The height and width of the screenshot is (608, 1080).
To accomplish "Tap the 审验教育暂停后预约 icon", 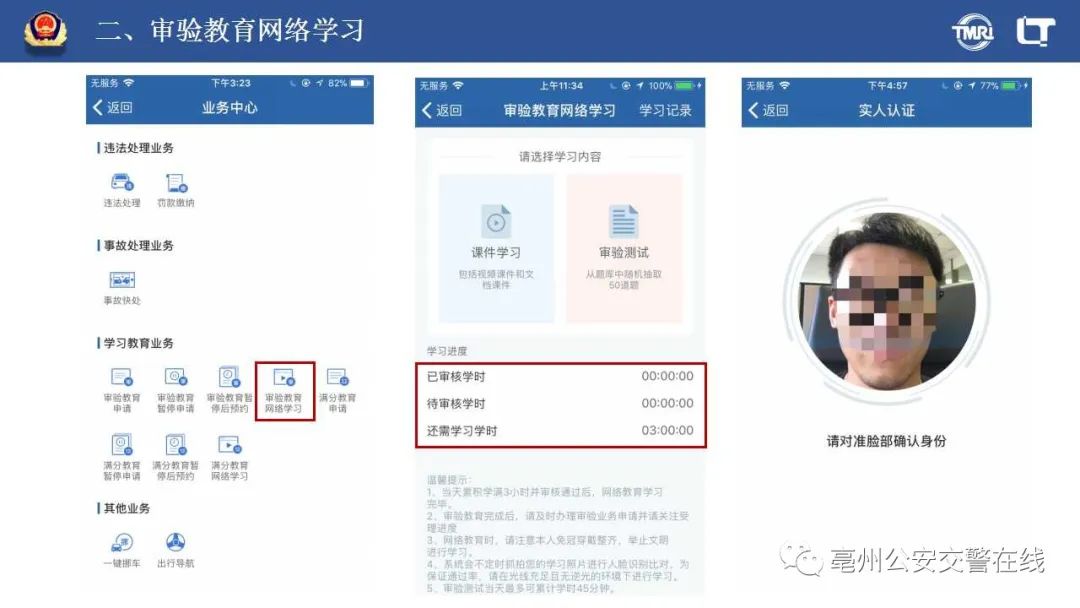I will pos(229,380).
